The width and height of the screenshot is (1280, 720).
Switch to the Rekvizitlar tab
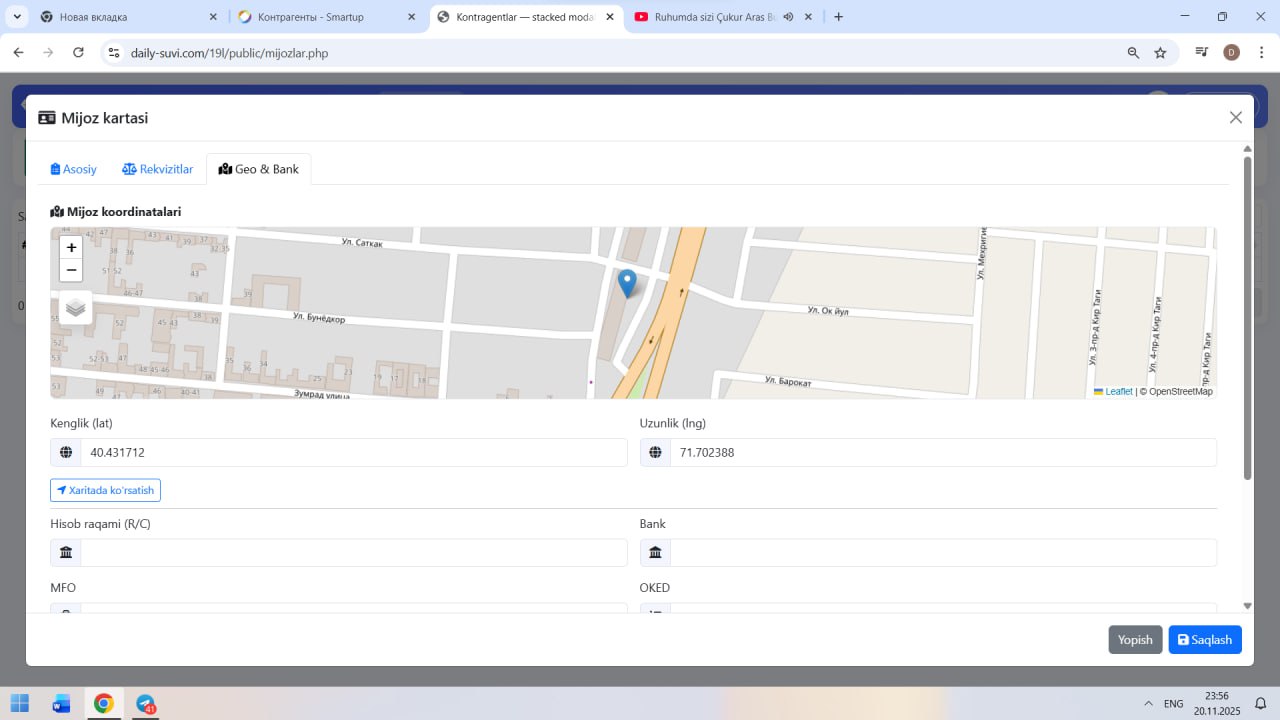click(x=157, y=169)
